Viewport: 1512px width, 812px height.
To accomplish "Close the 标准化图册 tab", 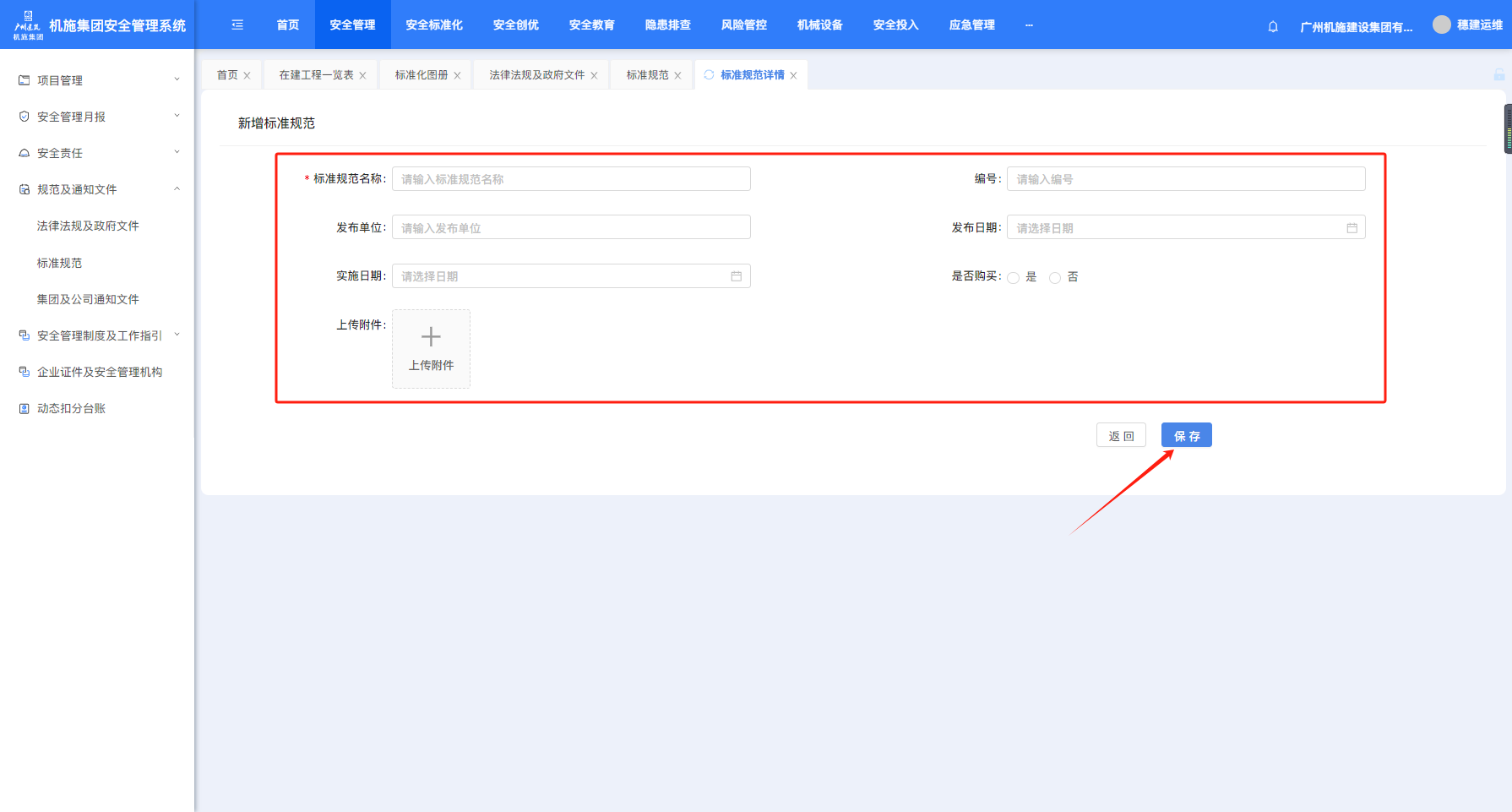I will pyautogui.click(x=457, y=75).
